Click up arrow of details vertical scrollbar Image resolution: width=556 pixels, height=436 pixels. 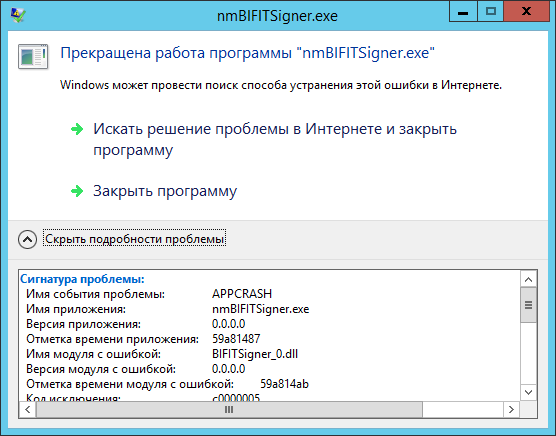click(x=528, y=279)
